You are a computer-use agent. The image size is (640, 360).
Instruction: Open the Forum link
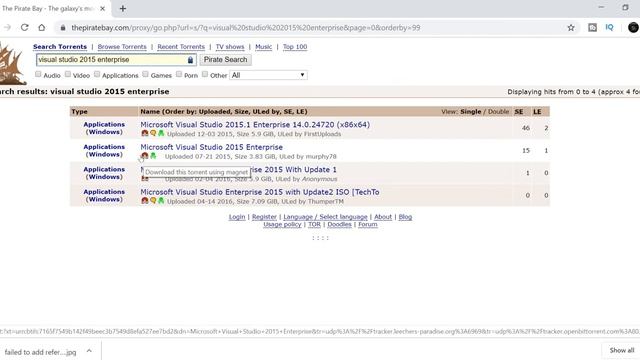pos(368,224)
